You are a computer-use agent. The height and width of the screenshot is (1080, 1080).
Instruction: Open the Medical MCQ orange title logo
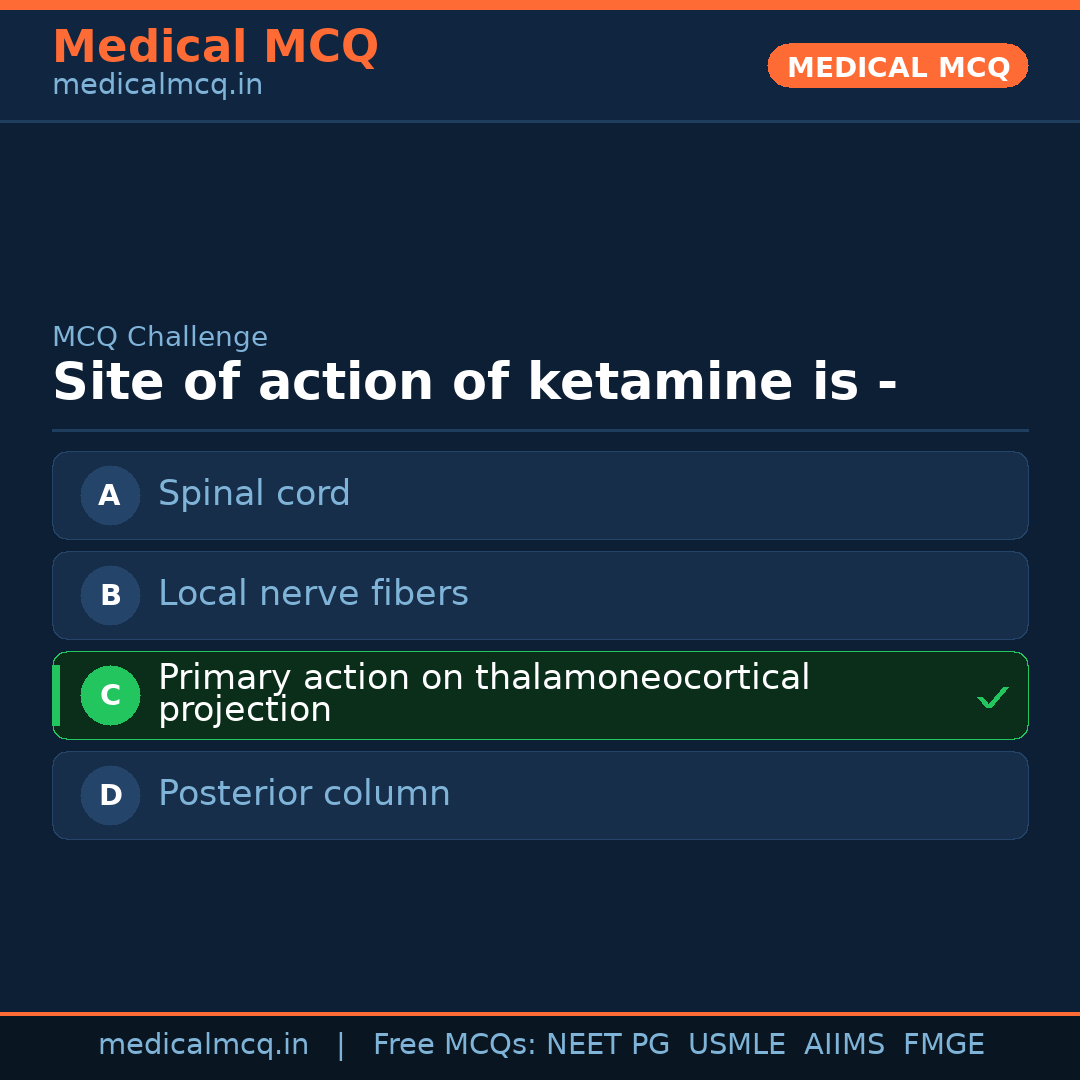[x=215, y=47]
